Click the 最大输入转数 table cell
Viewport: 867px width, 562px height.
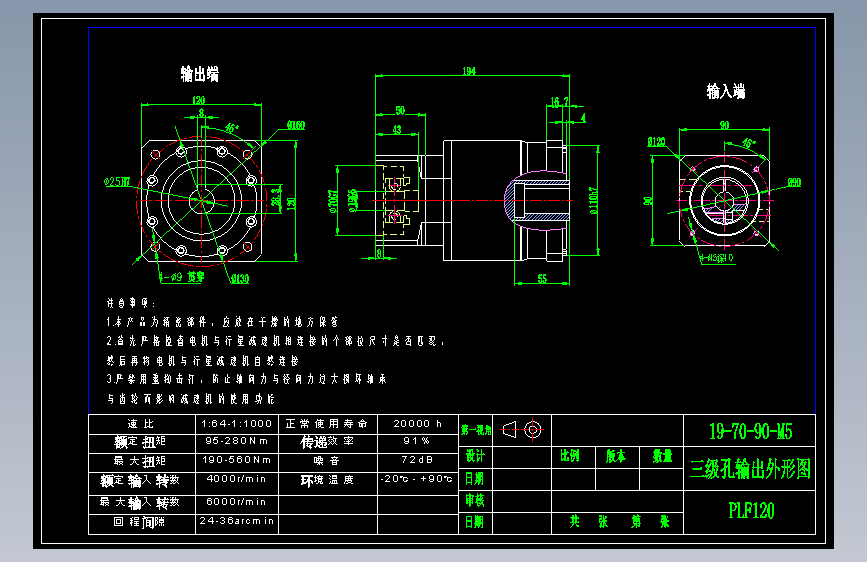[x=142, y=503]
